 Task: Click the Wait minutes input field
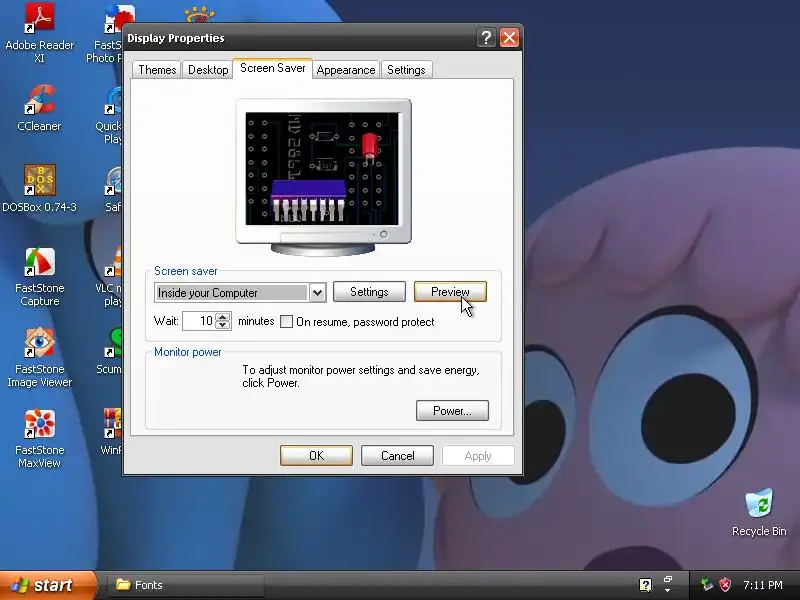point(199,321)
